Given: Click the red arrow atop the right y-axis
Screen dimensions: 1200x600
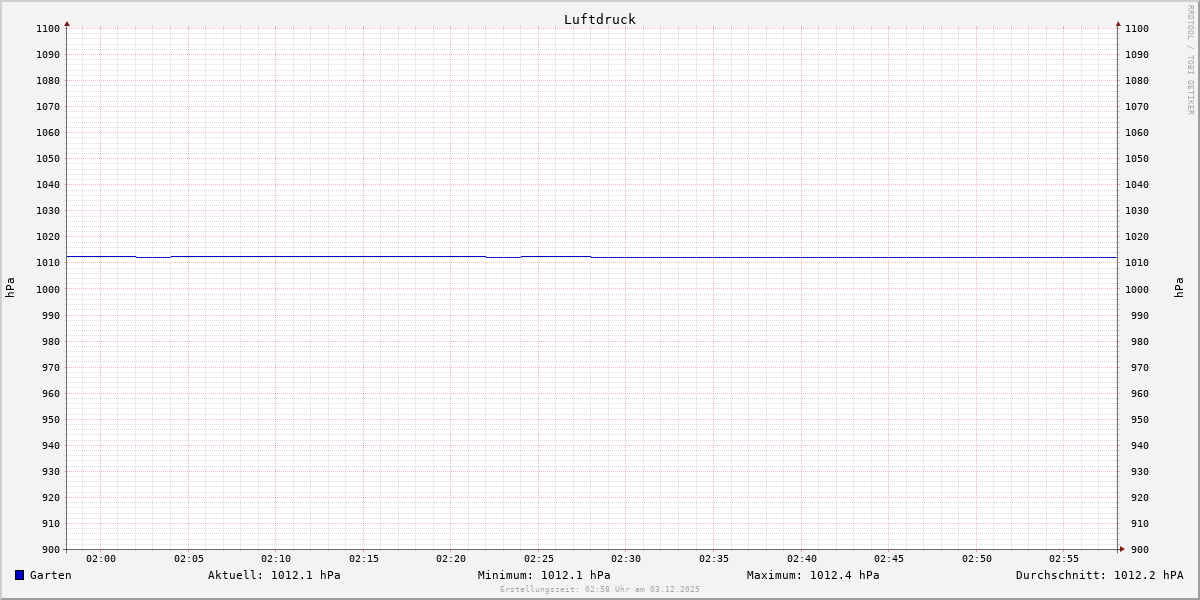Looking at the screenshot, I should point(1118,23).
